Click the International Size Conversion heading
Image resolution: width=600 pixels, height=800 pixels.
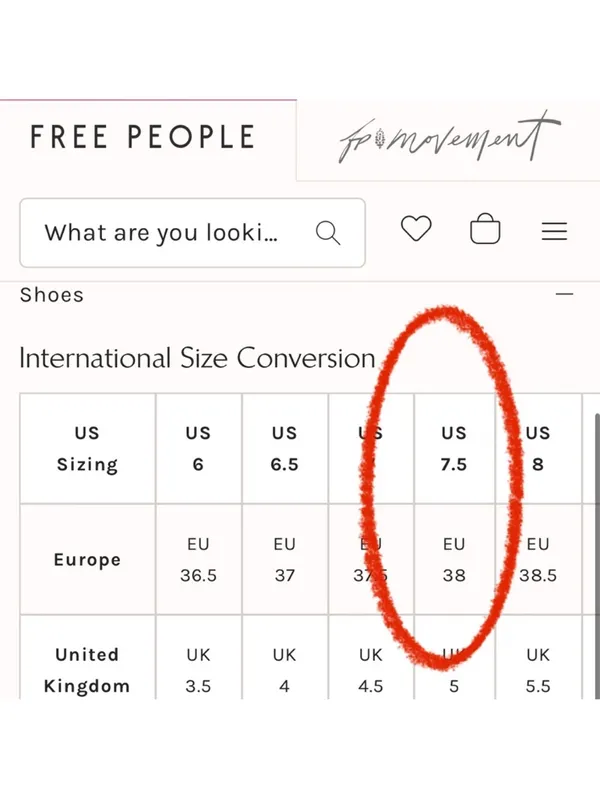[x=197, y=358]
